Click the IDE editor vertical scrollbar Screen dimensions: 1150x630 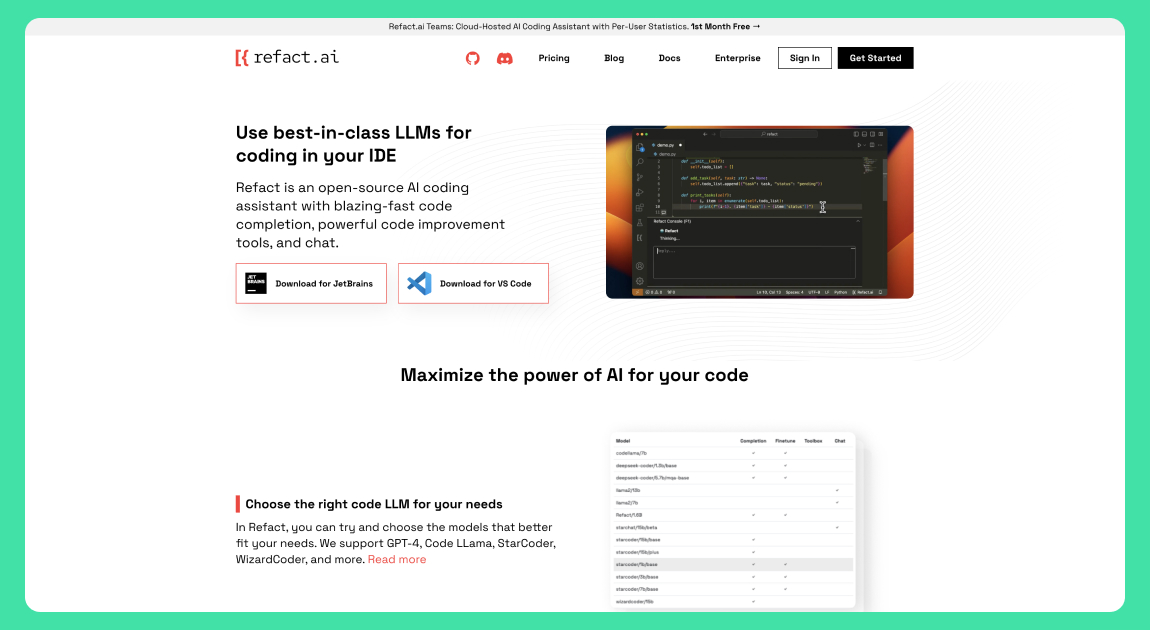pyautogui.click(x=884, y=180)
